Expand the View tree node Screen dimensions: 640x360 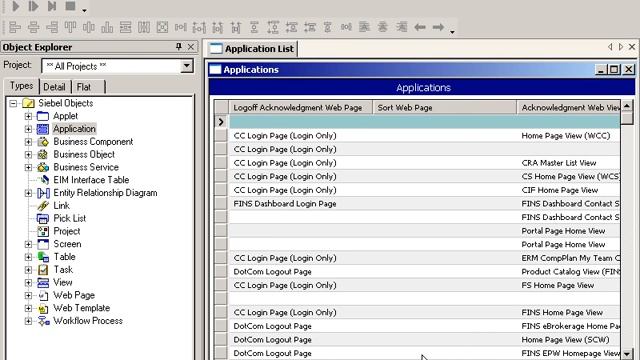point(28,282)
